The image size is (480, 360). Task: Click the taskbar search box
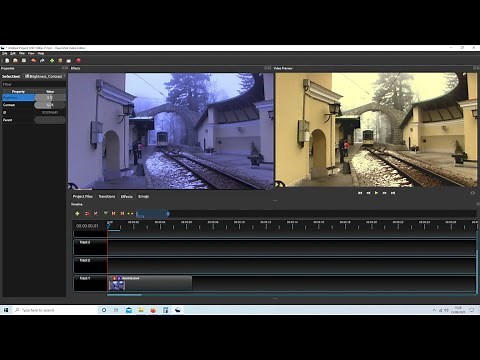[55, 310]
